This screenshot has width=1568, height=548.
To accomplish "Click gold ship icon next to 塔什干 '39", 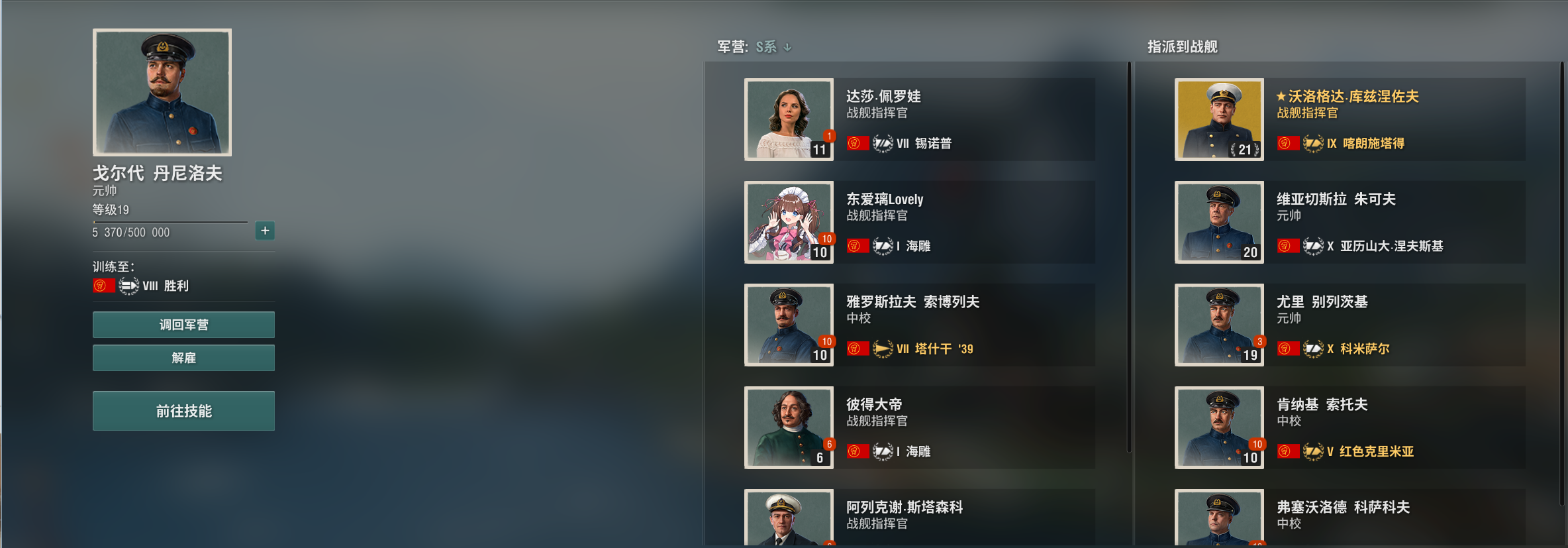I will pyautogui.click(x=883, y=349).
